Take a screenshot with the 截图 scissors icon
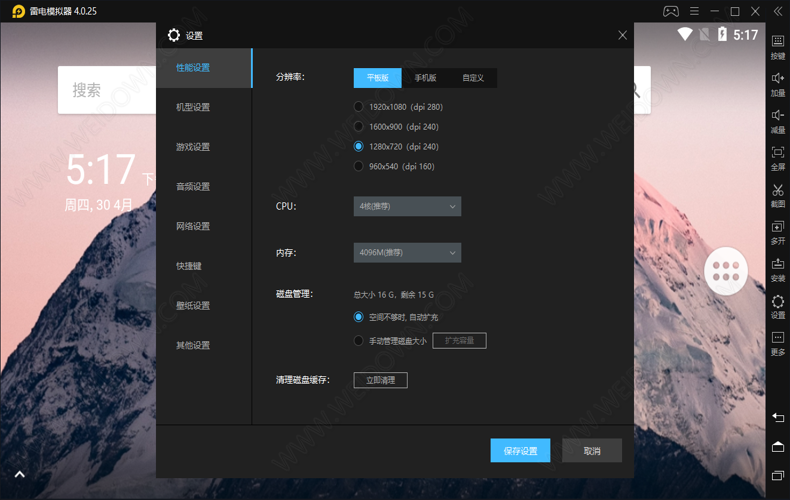This screenshot has width=790, height=500. [x=777, y=191]
